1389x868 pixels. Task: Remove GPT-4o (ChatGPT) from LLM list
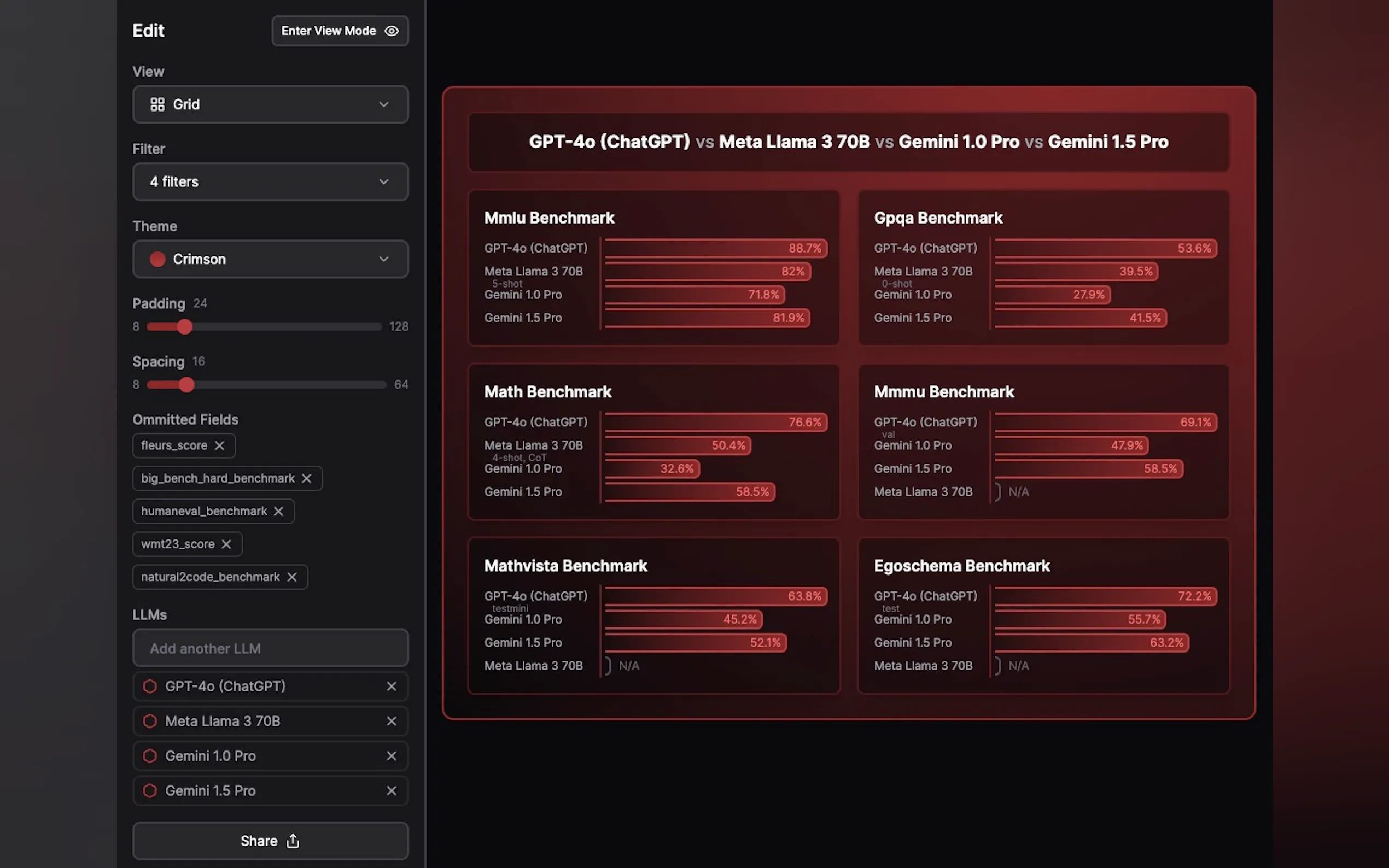tap(391, 686)
